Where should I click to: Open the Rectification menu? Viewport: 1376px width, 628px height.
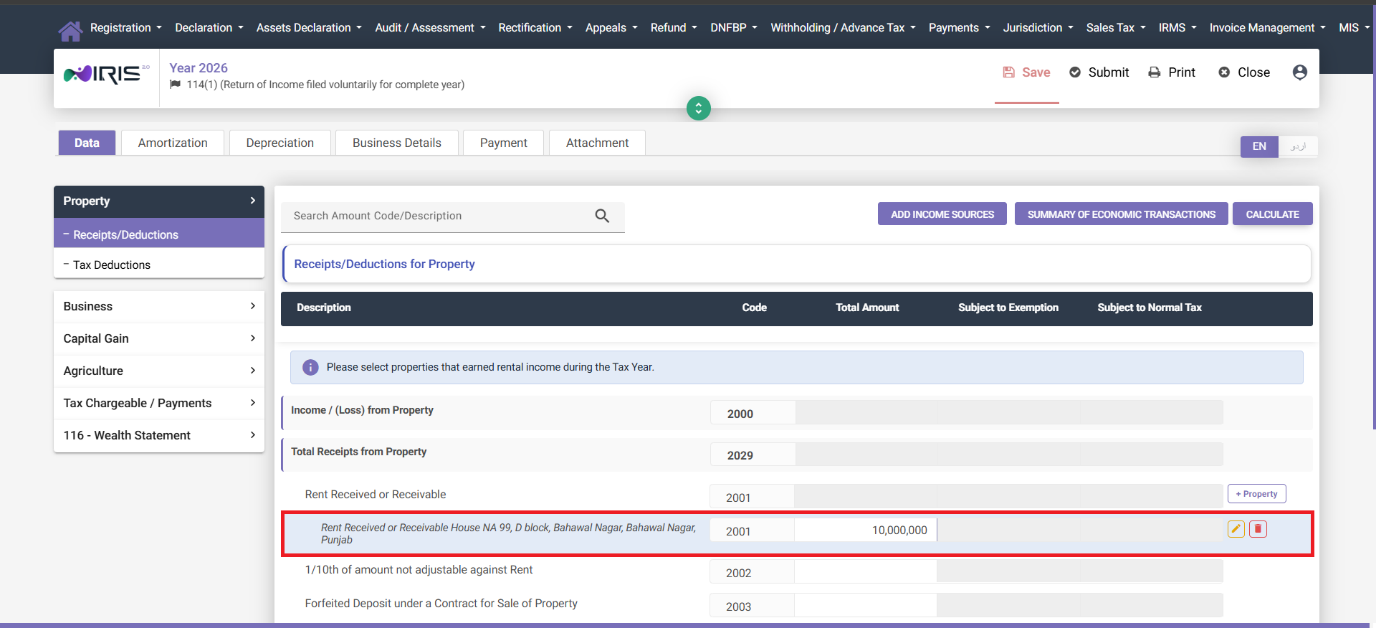[535, 28]
